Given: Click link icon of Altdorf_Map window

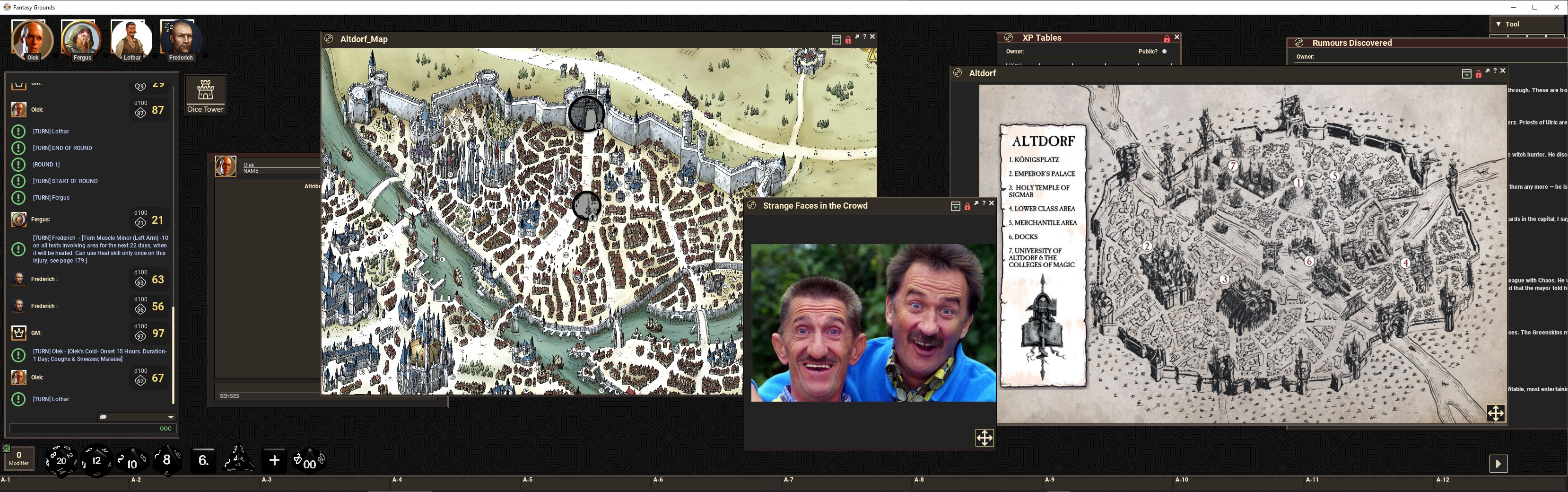Looking at the screenshot, I should (329, 38).
